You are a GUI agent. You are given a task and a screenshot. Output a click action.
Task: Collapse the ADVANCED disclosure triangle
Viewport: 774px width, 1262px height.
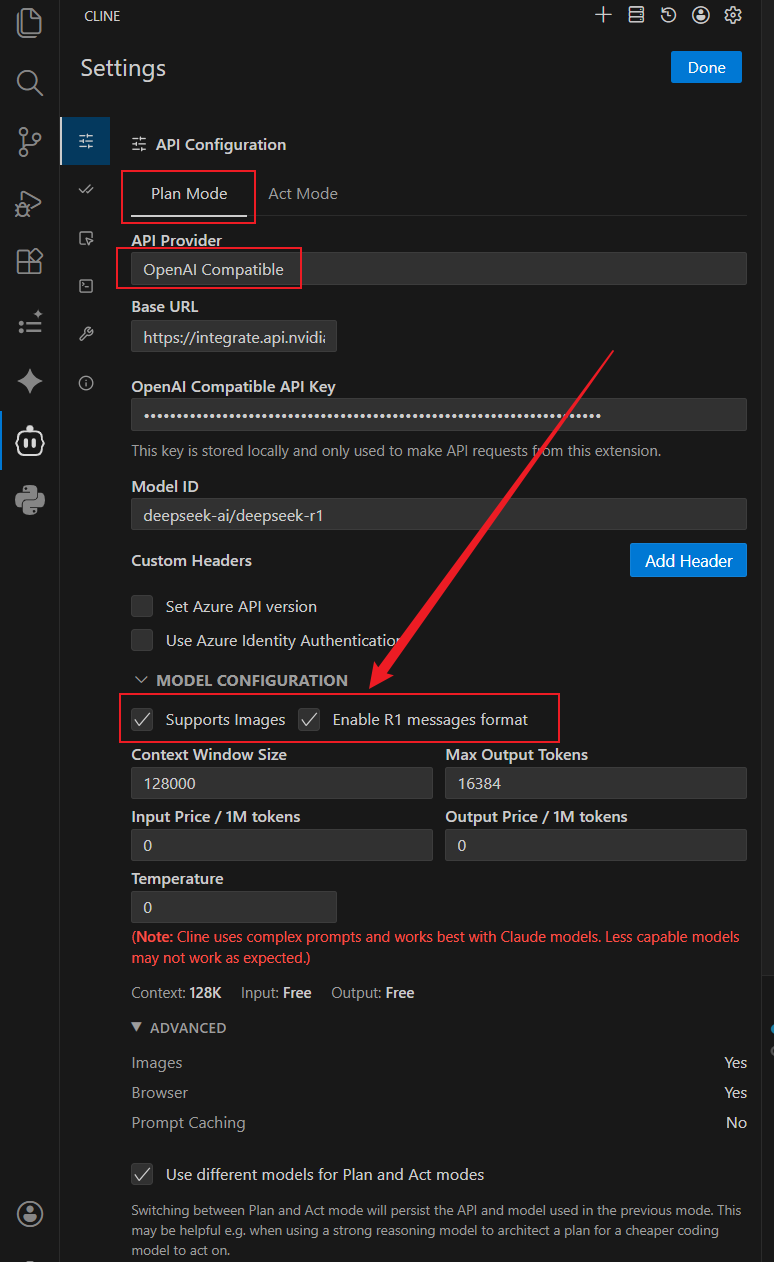click(136, 1027)
